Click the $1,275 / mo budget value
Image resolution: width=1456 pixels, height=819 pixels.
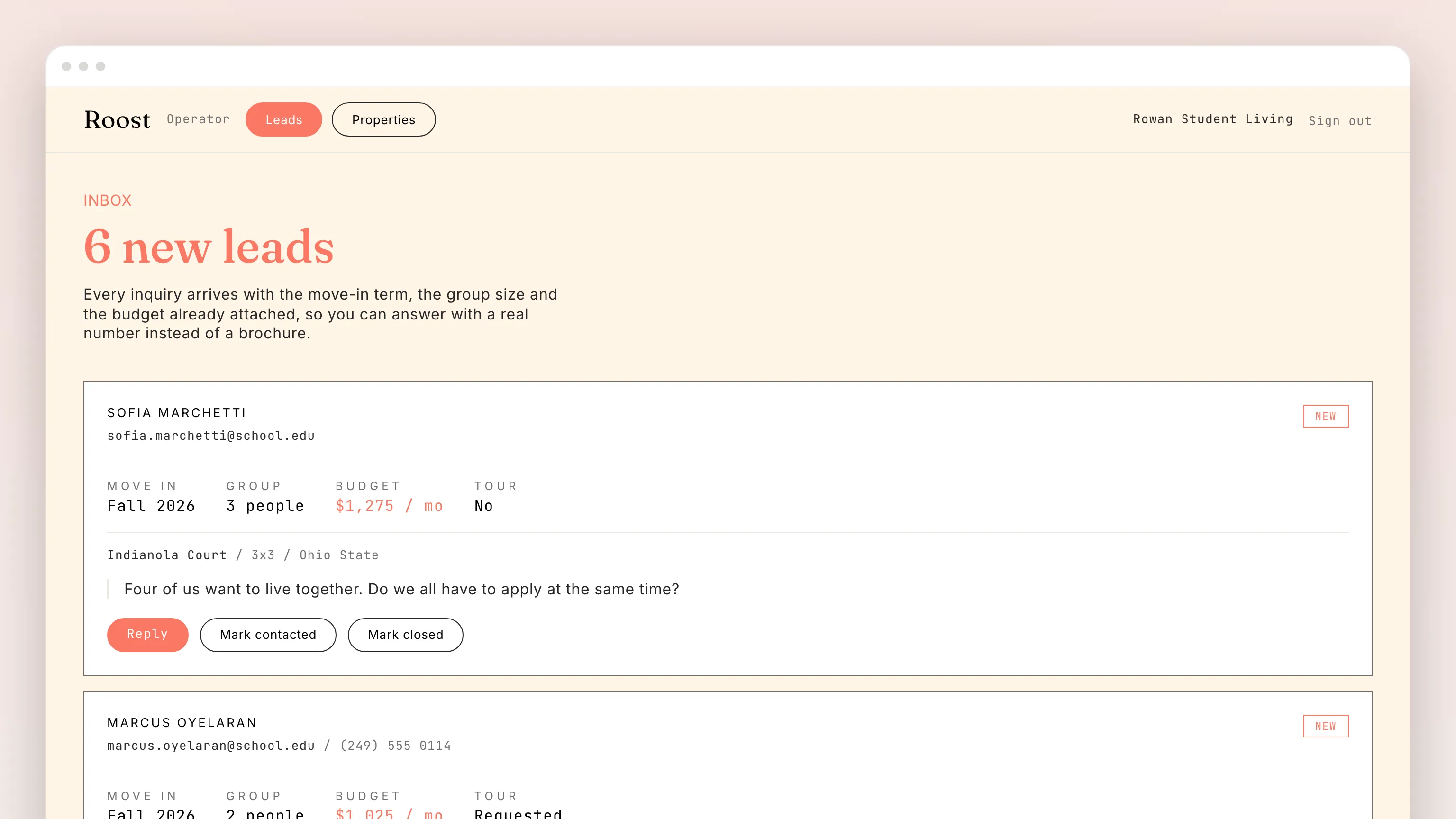(389, 506)
